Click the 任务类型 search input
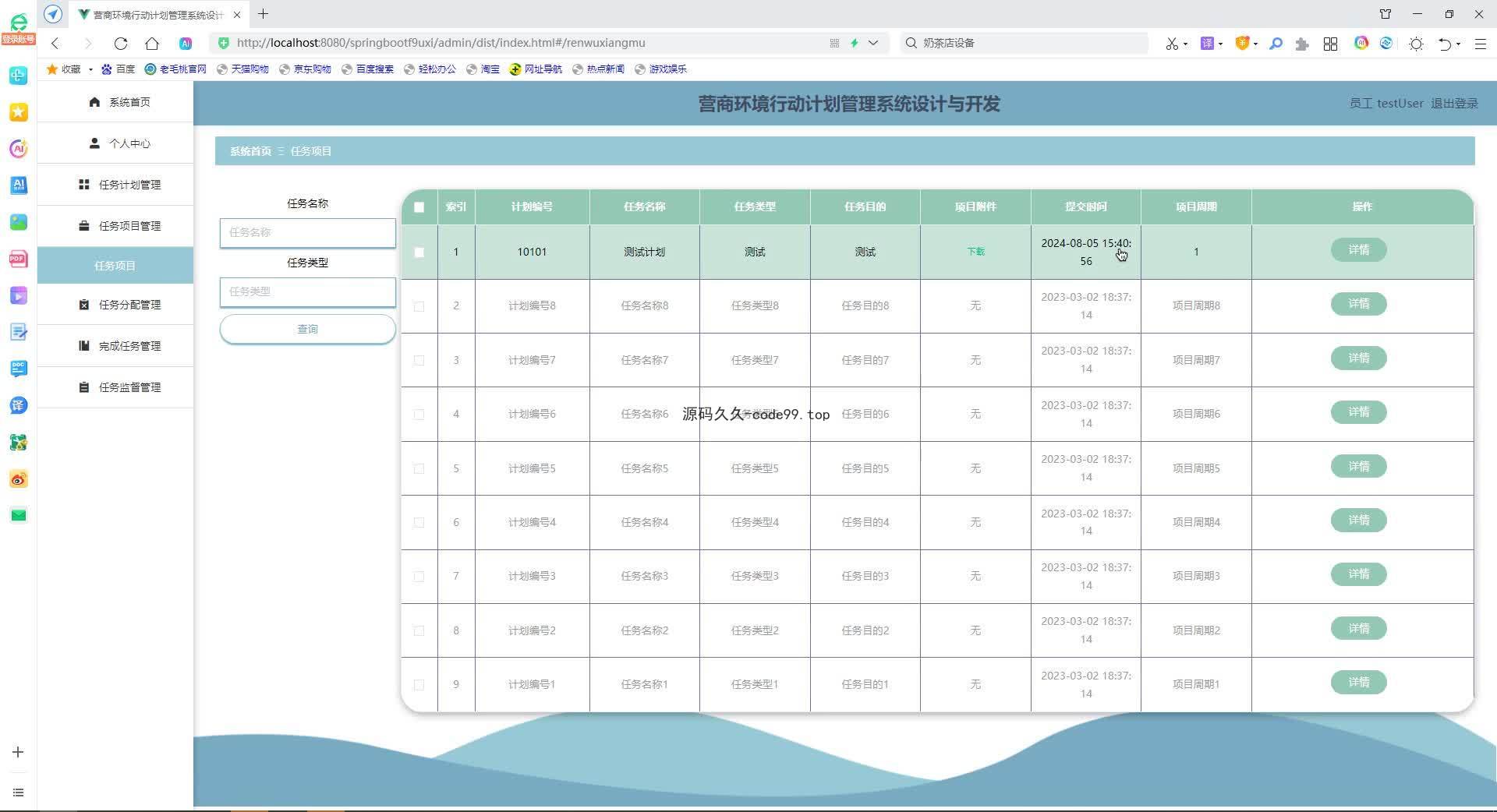Screen dimensions: 1497x812 coord(308,291)
